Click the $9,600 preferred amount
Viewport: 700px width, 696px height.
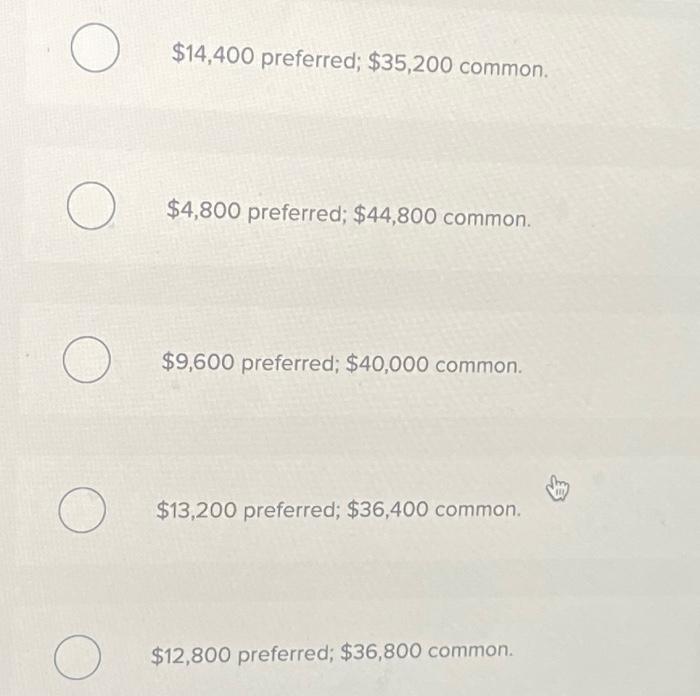tap(250, 362)
